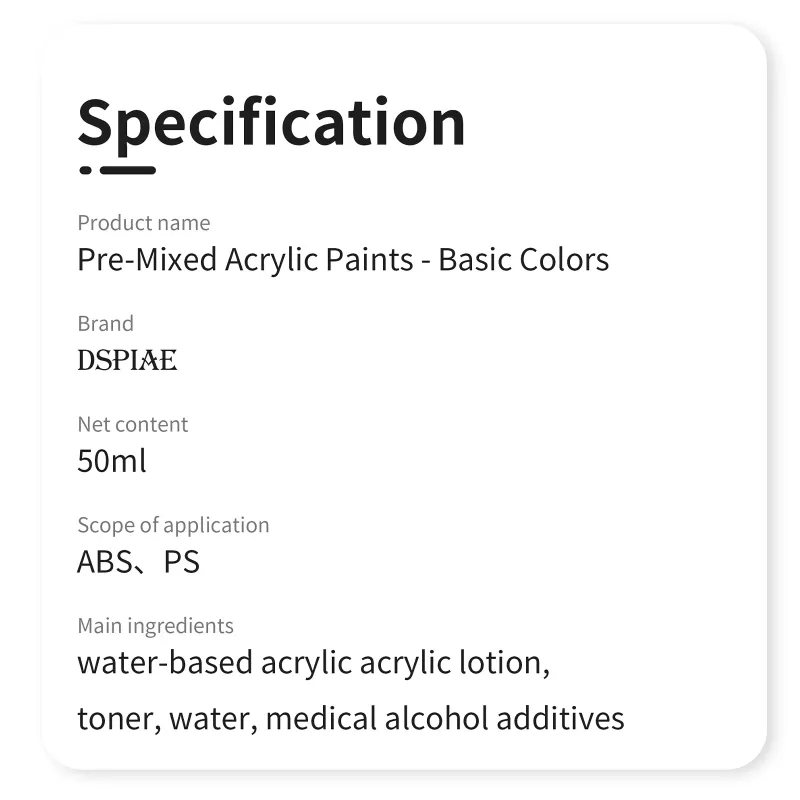Click the Product name label
The image size is (800, 800).
click(x=143, y=223)
